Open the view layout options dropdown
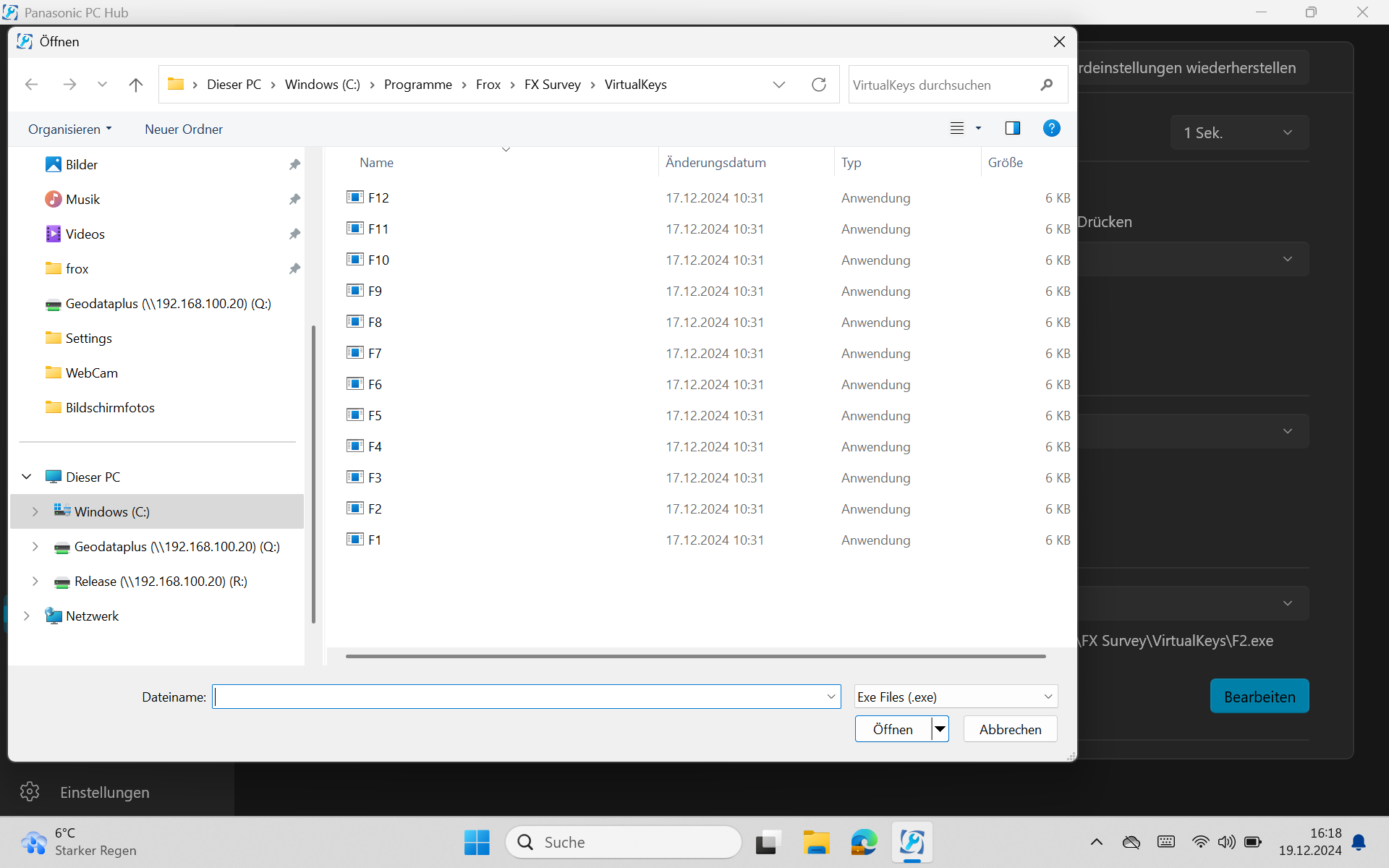 point(978,128)
